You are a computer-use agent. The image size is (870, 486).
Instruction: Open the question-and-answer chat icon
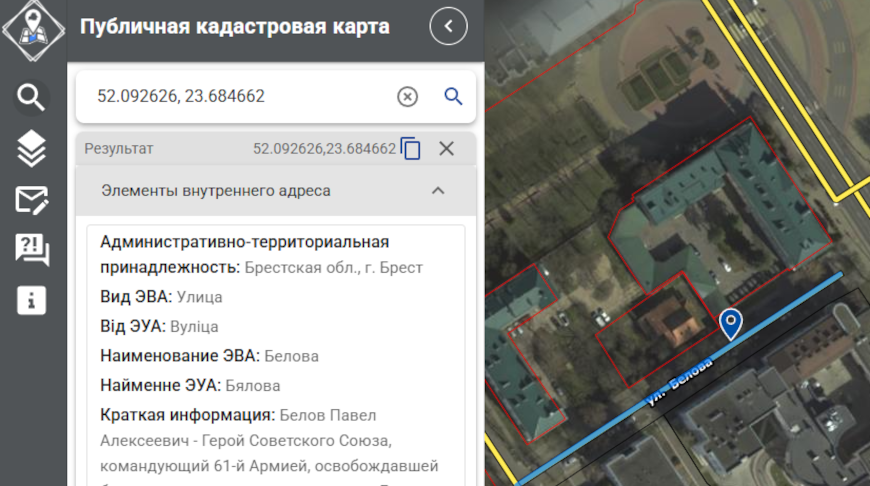(32, 250)
